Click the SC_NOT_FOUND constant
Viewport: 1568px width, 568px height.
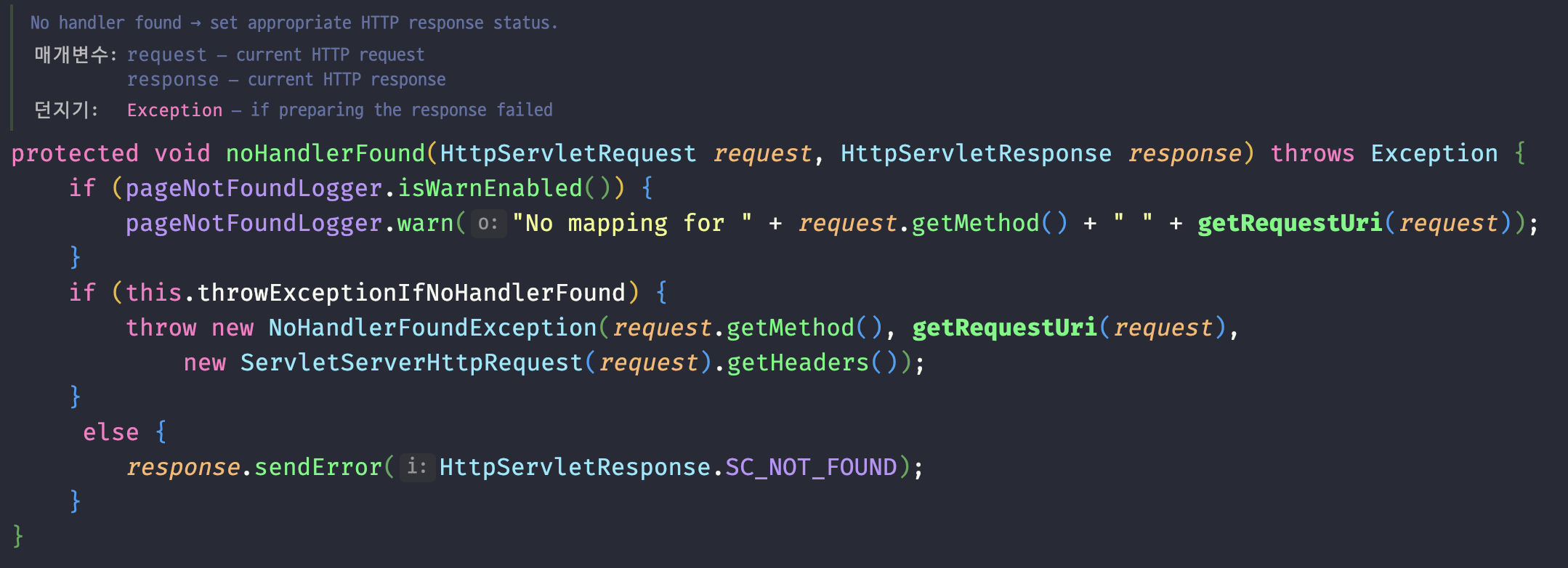tap(811, 467)
